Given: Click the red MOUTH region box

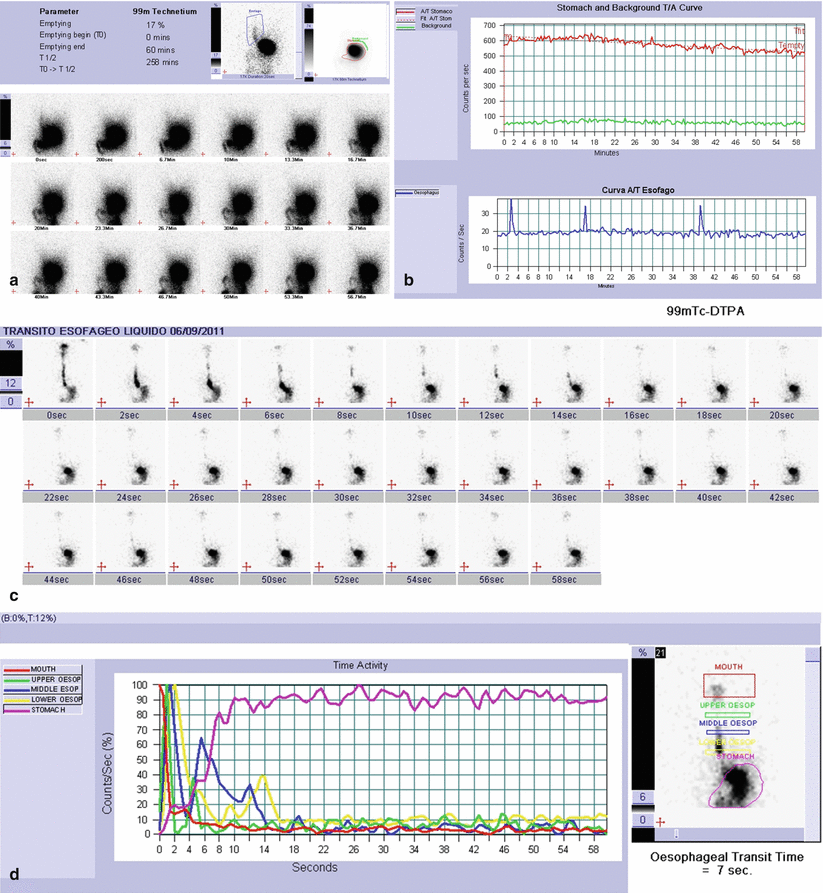Looking at the screenshot, I should pyautogui.click(x=728, y=684).
